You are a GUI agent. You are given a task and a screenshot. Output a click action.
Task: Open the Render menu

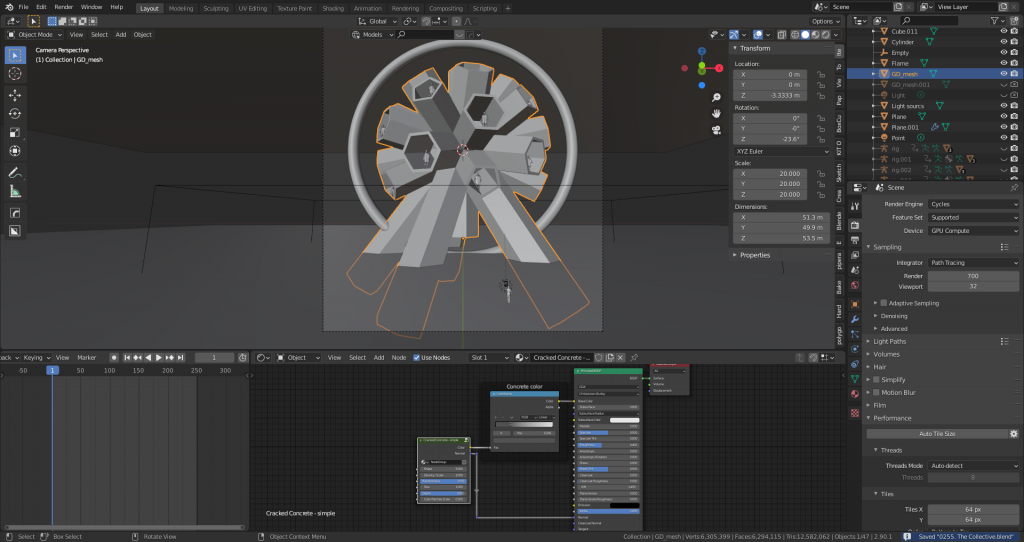point(63,7)
